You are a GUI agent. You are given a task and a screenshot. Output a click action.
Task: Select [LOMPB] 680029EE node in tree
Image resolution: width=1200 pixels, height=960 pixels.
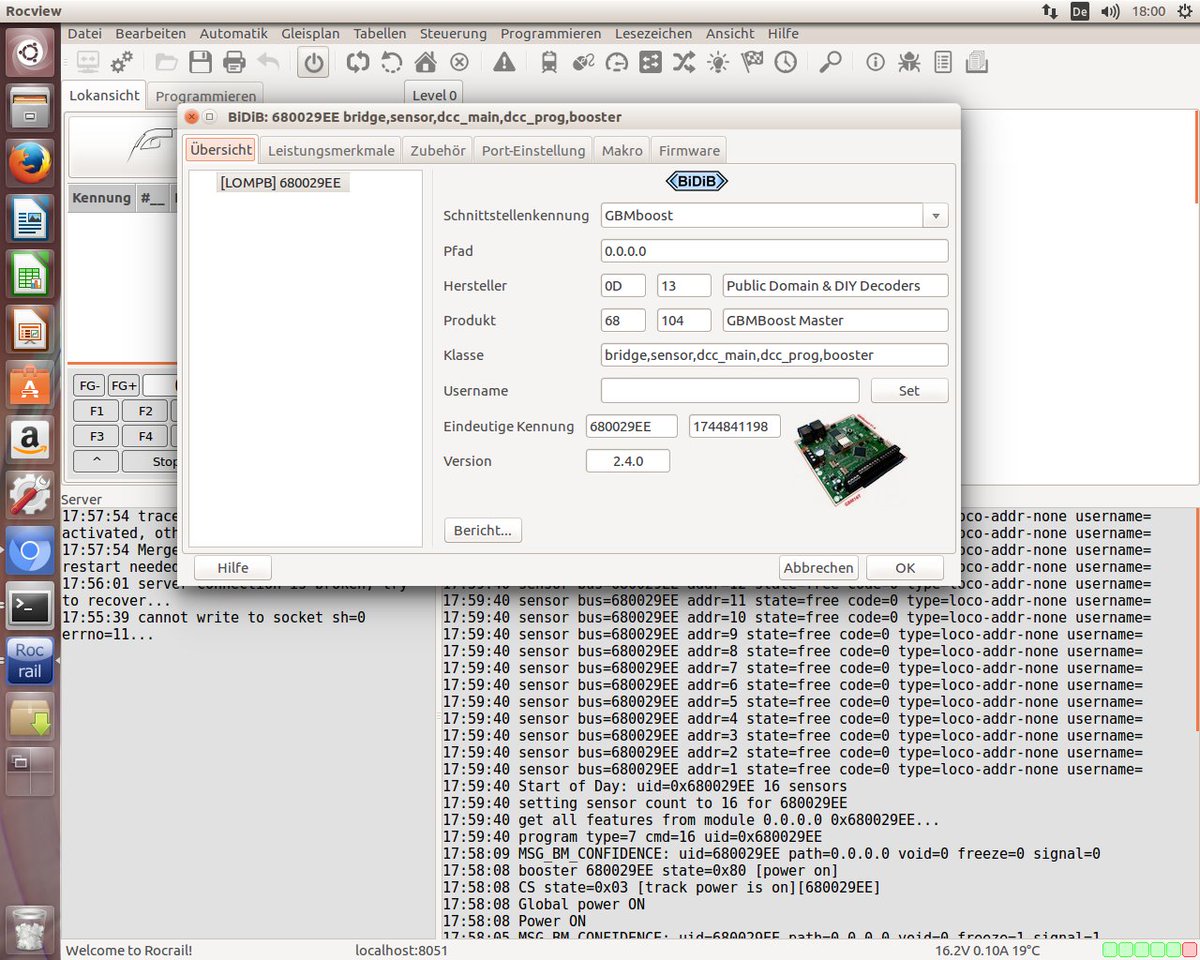(280, 183)
